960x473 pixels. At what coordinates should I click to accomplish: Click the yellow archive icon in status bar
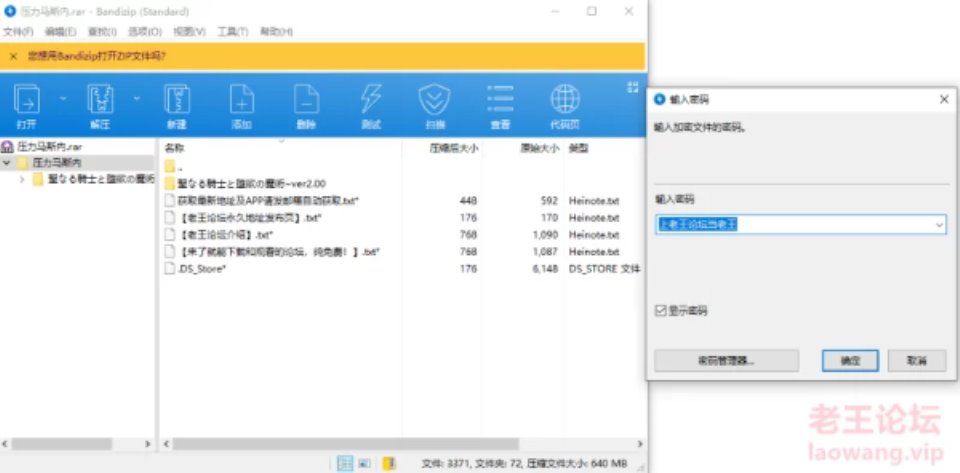389,463
